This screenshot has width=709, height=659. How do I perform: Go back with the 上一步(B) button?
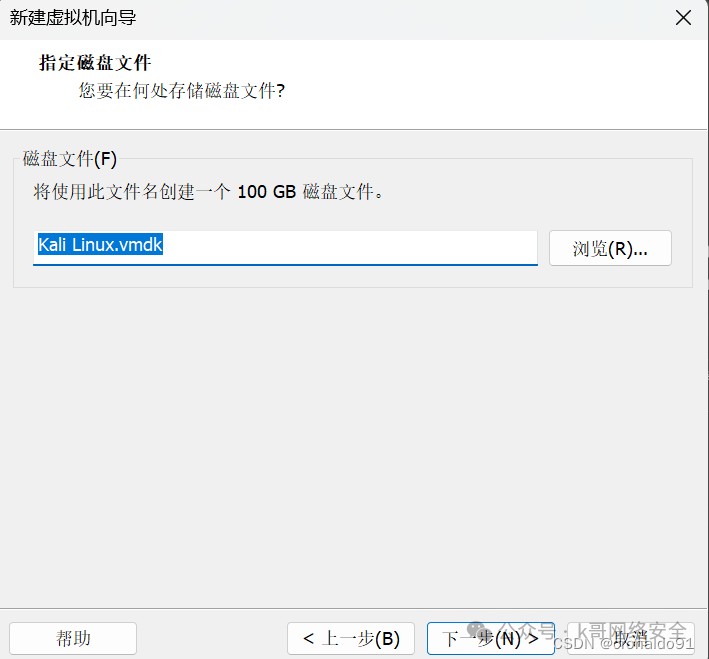click(x=350, y=638)
